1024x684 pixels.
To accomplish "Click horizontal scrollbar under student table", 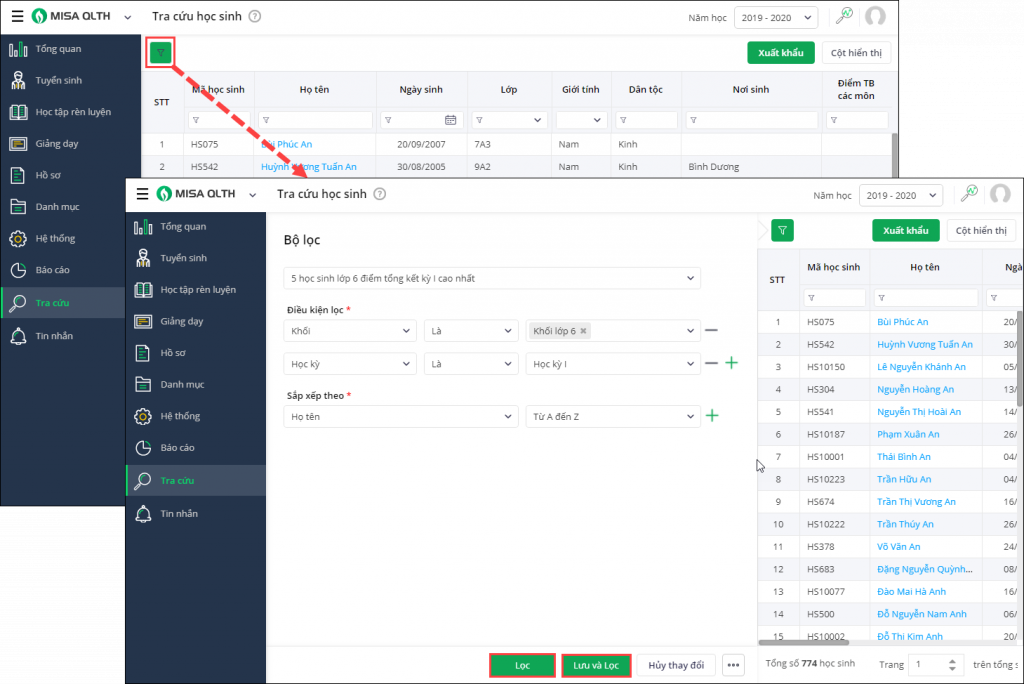I will pos(803,642).
